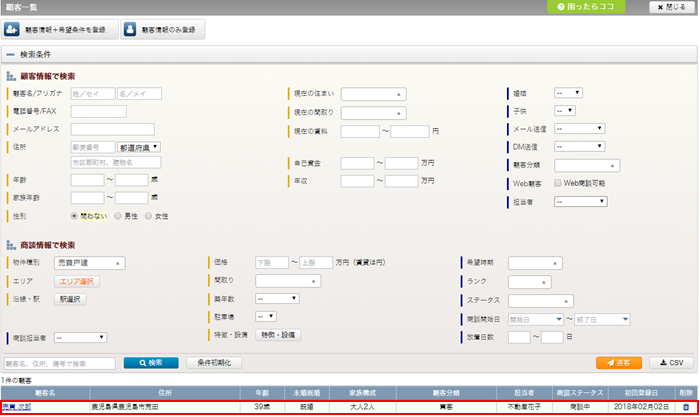
Task: Click the 顧客情報のみ登録 button
Action: (163, 29)
